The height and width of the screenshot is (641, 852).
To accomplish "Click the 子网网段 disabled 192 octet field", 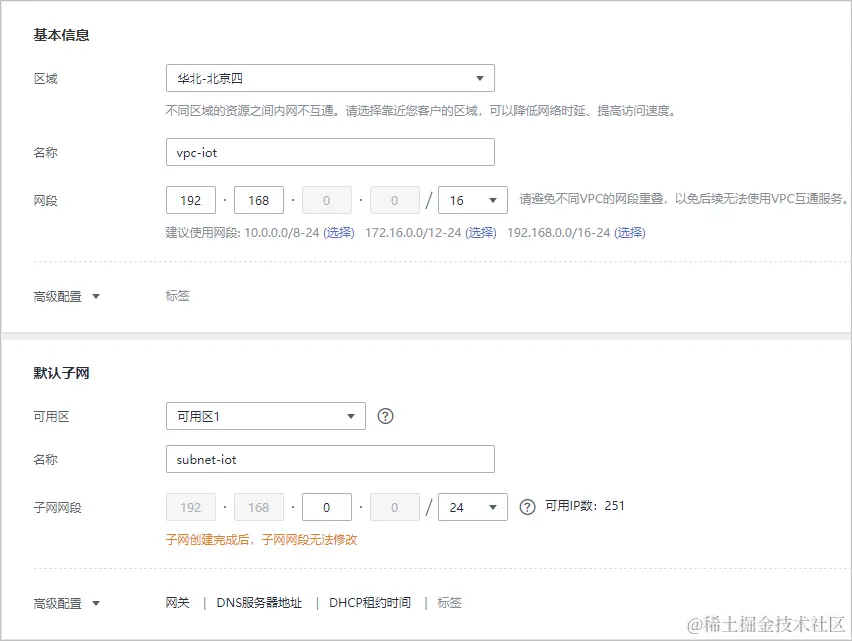I will click(191, 507).
